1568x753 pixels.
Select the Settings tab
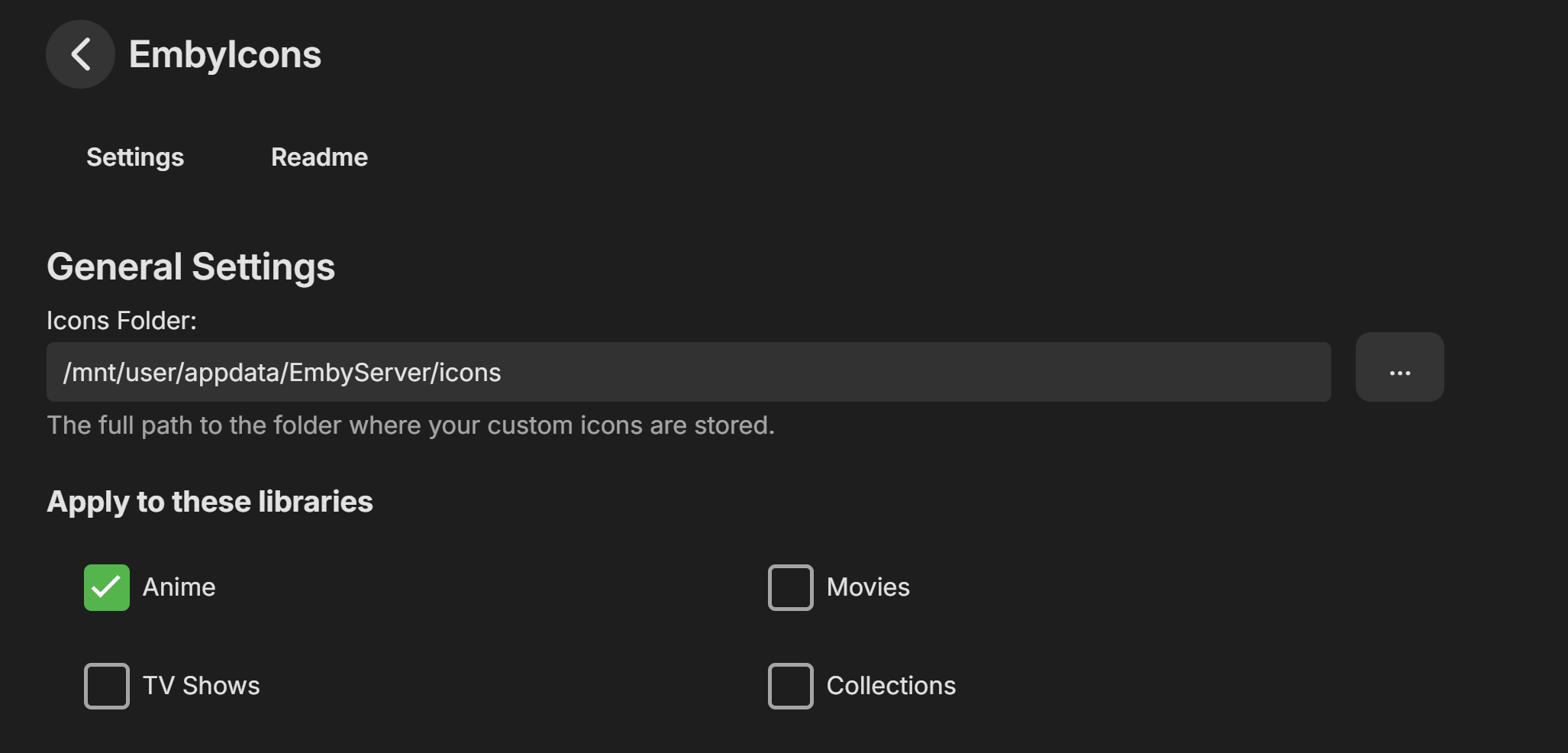[x=135, y=157]
